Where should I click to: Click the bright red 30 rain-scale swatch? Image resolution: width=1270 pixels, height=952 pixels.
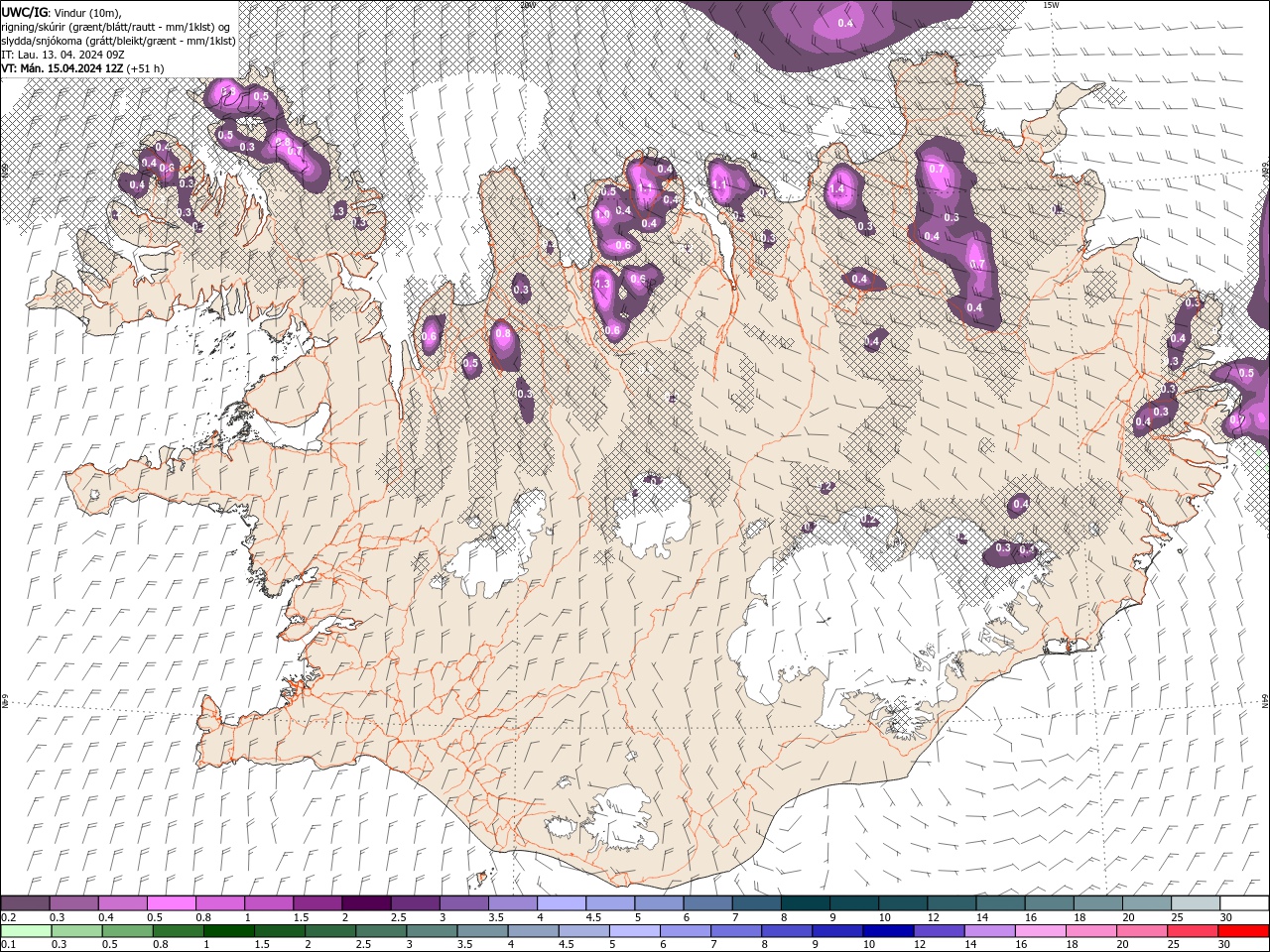click(x=1242, y=930)
